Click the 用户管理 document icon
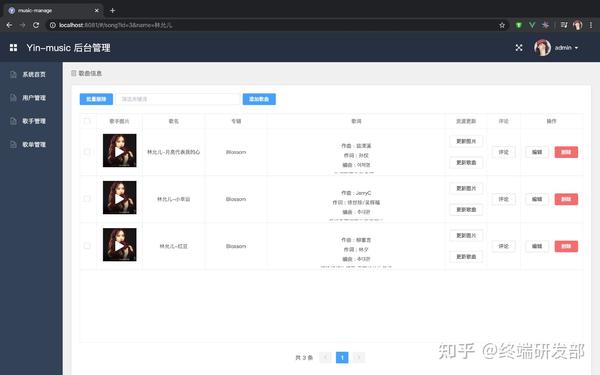This screenshot has width=600, height=375. (13, 98)
